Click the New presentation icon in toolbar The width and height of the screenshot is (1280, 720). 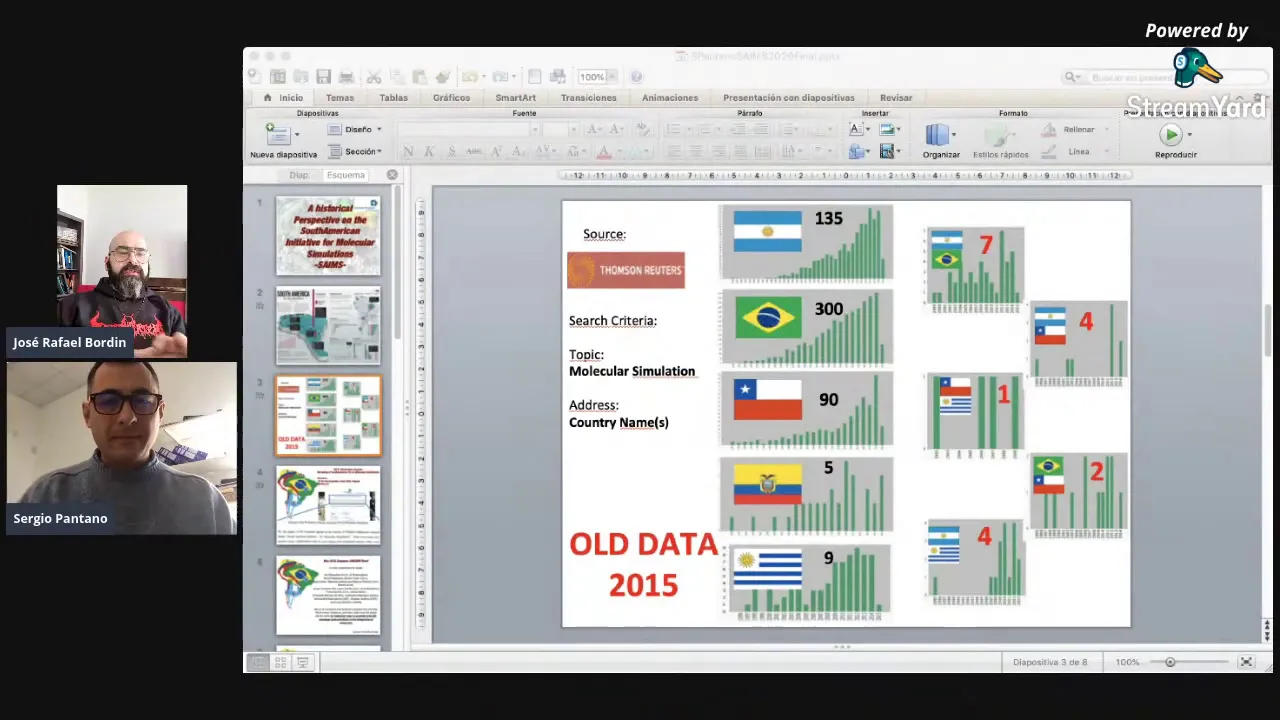pos(254,77)
